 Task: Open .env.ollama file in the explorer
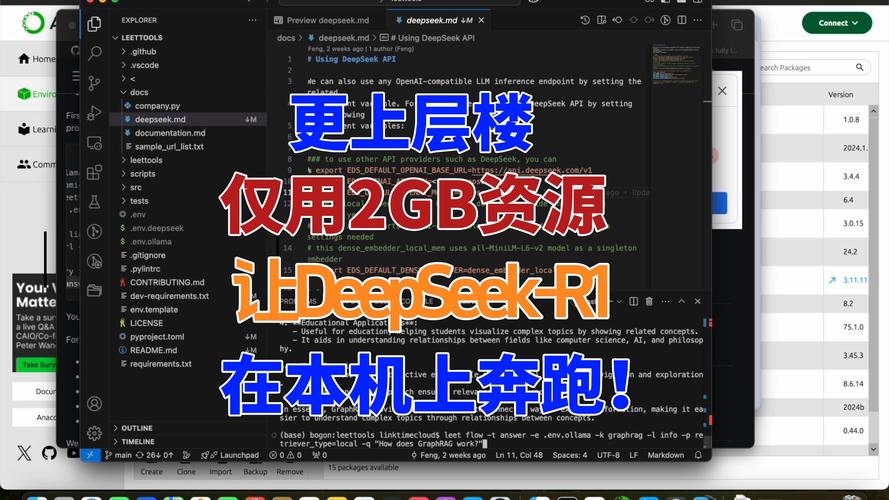[x=150, y=241]
